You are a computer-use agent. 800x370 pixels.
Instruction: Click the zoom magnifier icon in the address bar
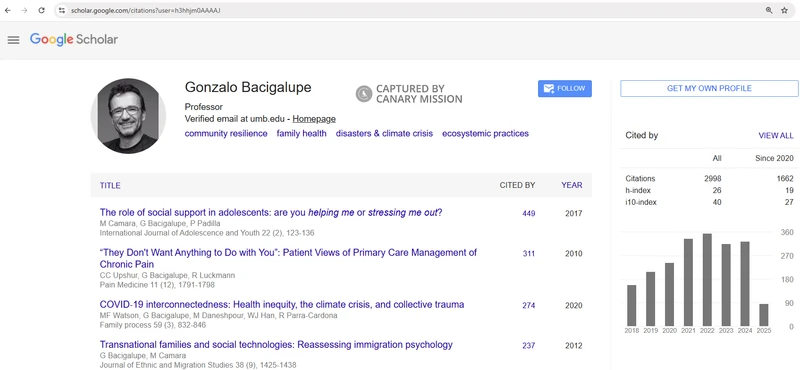point(769,10)
